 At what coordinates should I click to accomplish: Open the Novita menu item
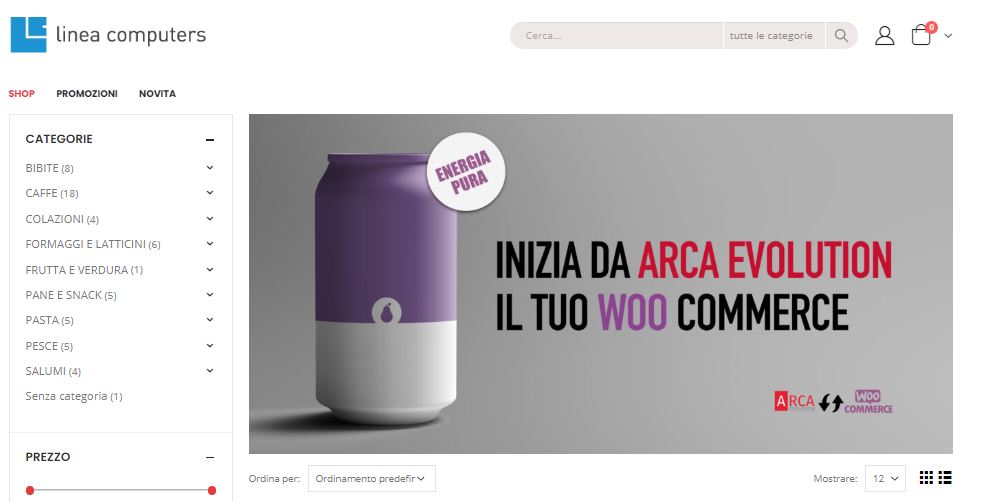pyautogui.click(x=158, y=94)
